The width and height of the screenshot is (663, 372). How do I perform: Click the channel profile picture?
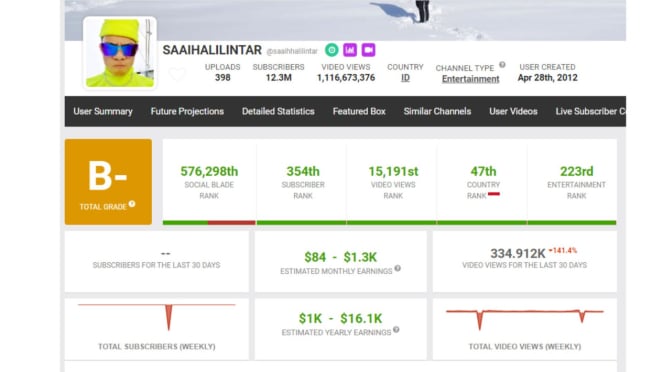click(x=120, y=53)
